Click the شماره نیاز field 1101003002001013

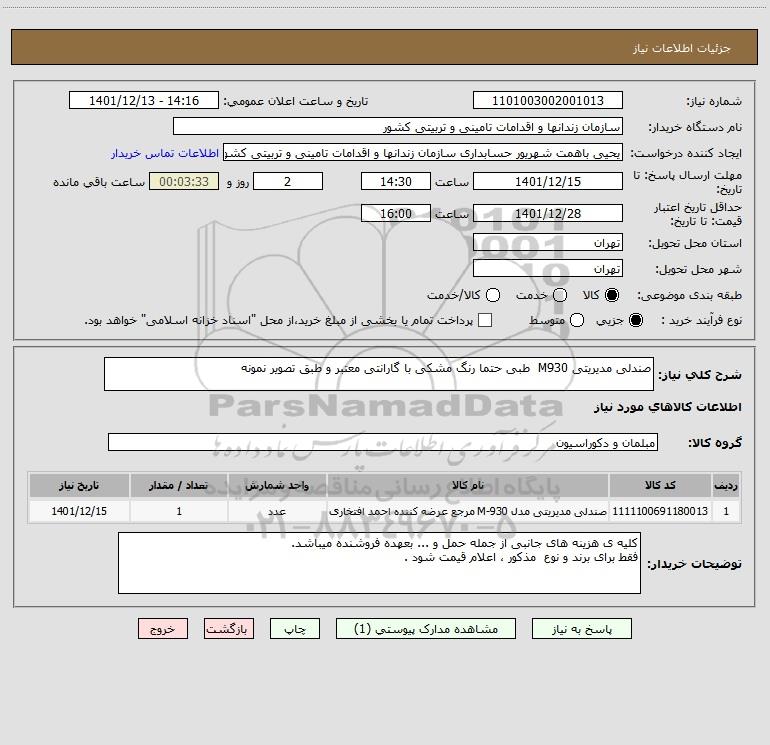point(548,100)
